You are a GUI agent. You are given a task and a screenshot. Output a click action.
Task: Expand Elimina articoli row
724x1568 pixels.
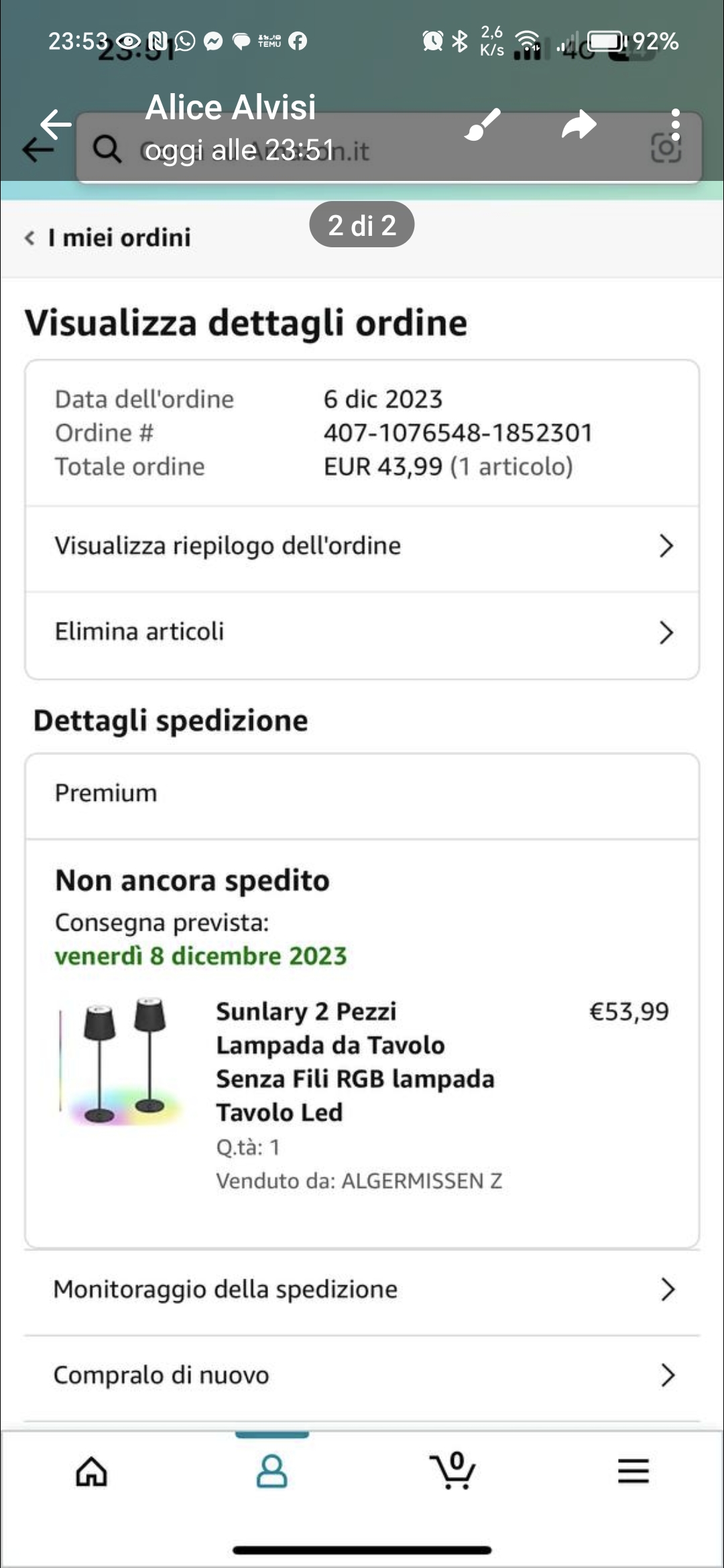pos(362,632)
